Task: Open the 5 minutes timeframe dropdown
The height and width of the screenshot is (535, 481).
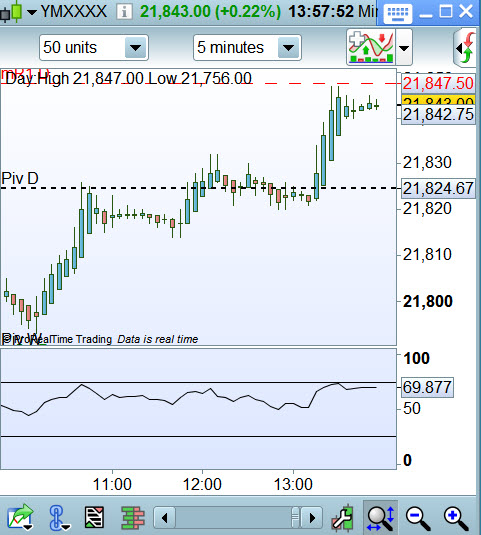Action: (247, 47)
